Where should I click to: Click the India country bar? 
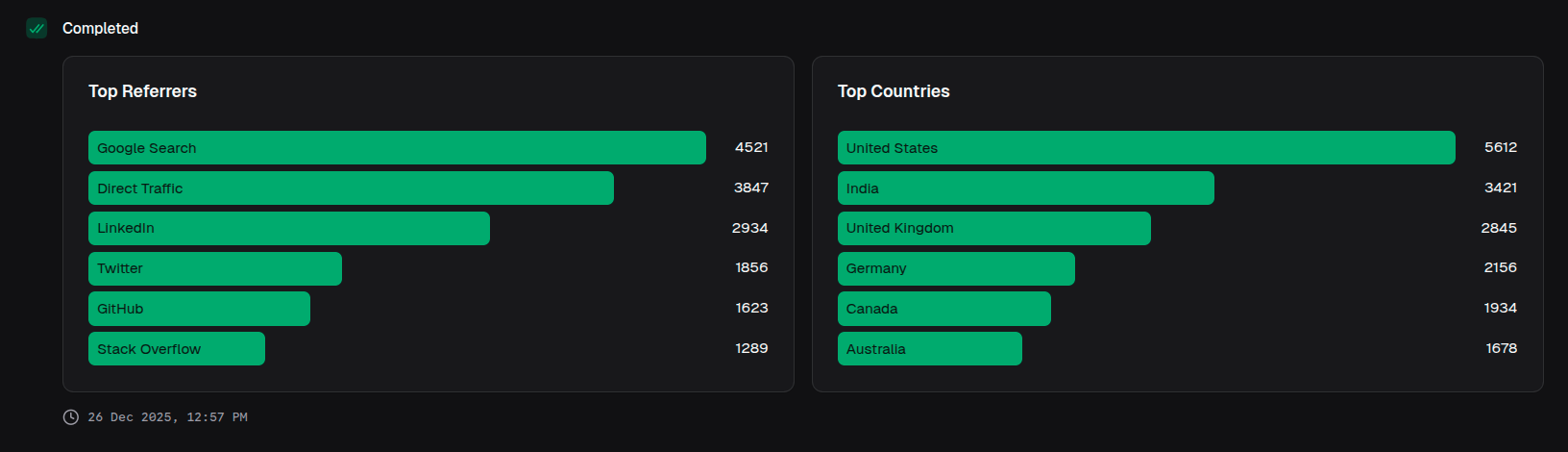click(1025, 188)
